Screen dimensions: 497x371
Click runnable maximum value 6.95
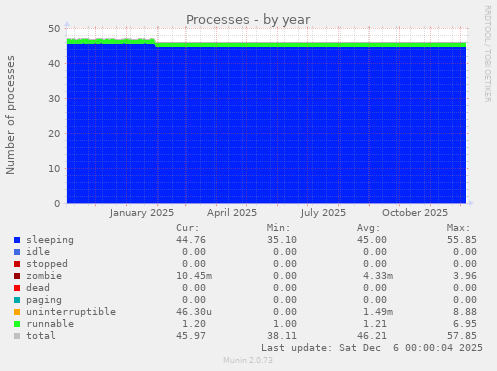click(x=465, y=324)
